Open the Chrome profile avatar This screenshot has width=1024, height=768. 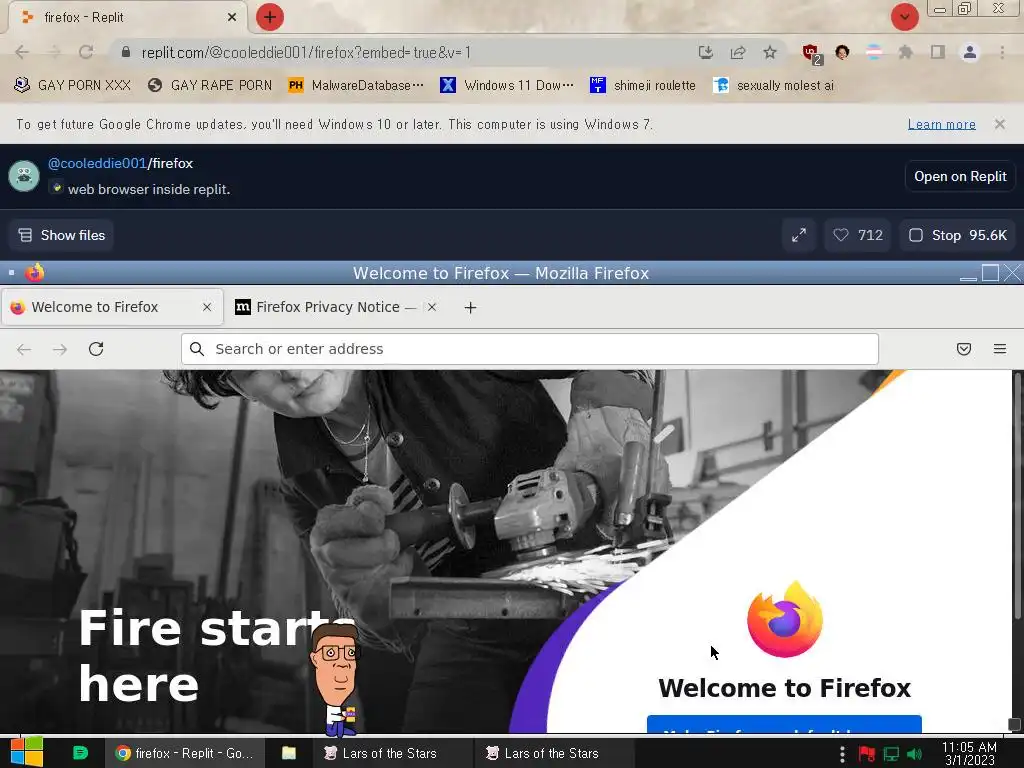(970, 52)
